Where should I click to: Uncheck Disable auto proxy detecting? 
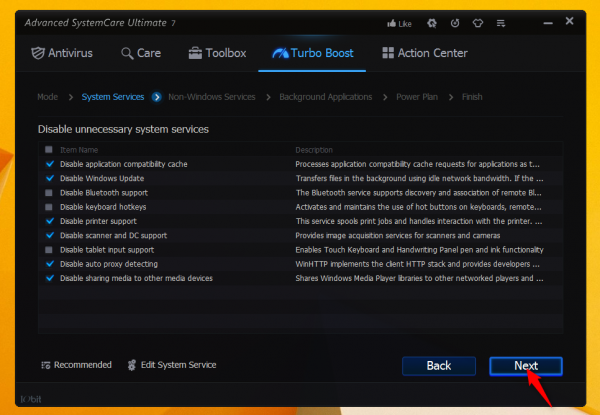tap(49, 264)
